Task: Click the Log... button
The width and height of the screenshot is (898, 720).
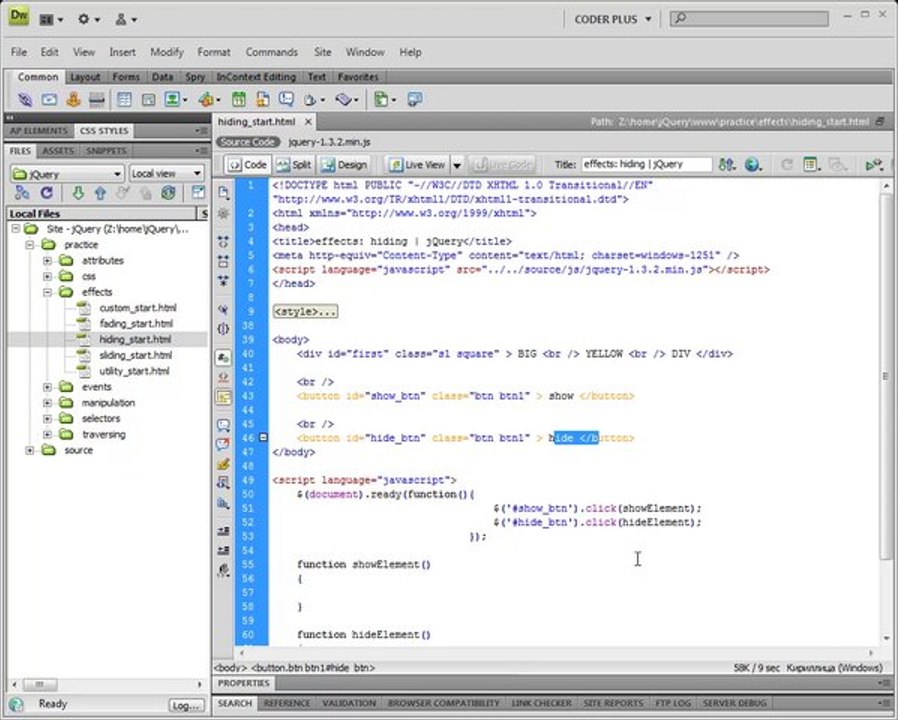Action: [186, 706]
